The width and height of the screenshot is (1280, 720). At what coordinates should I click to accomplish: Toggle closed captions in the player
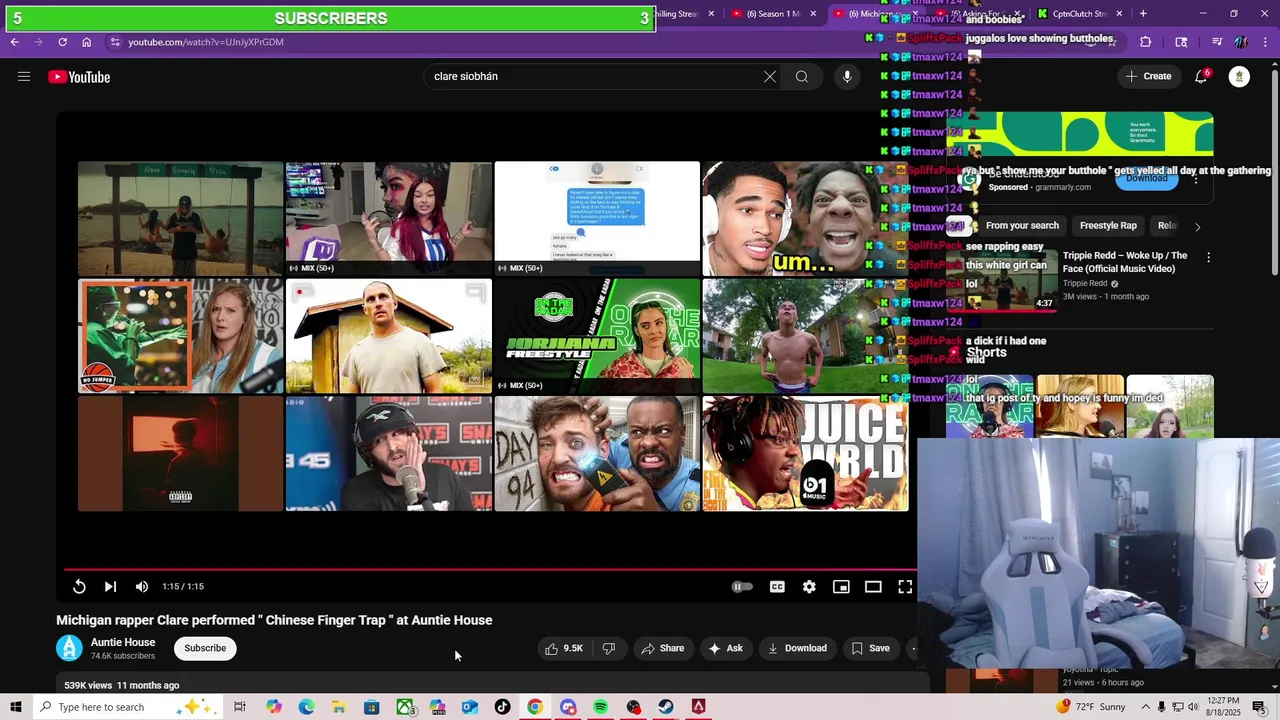click(777, 587)
